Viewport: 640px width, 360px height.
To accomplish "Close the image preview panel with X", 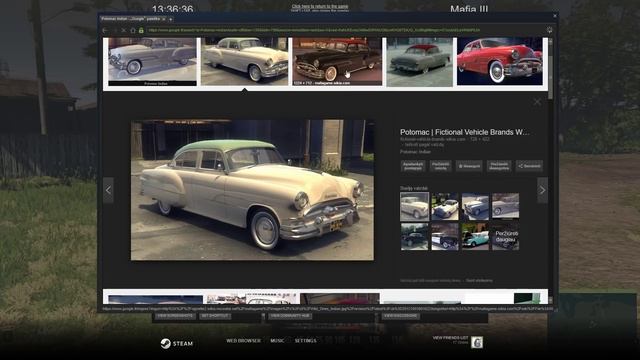I will tap(537, 102).
